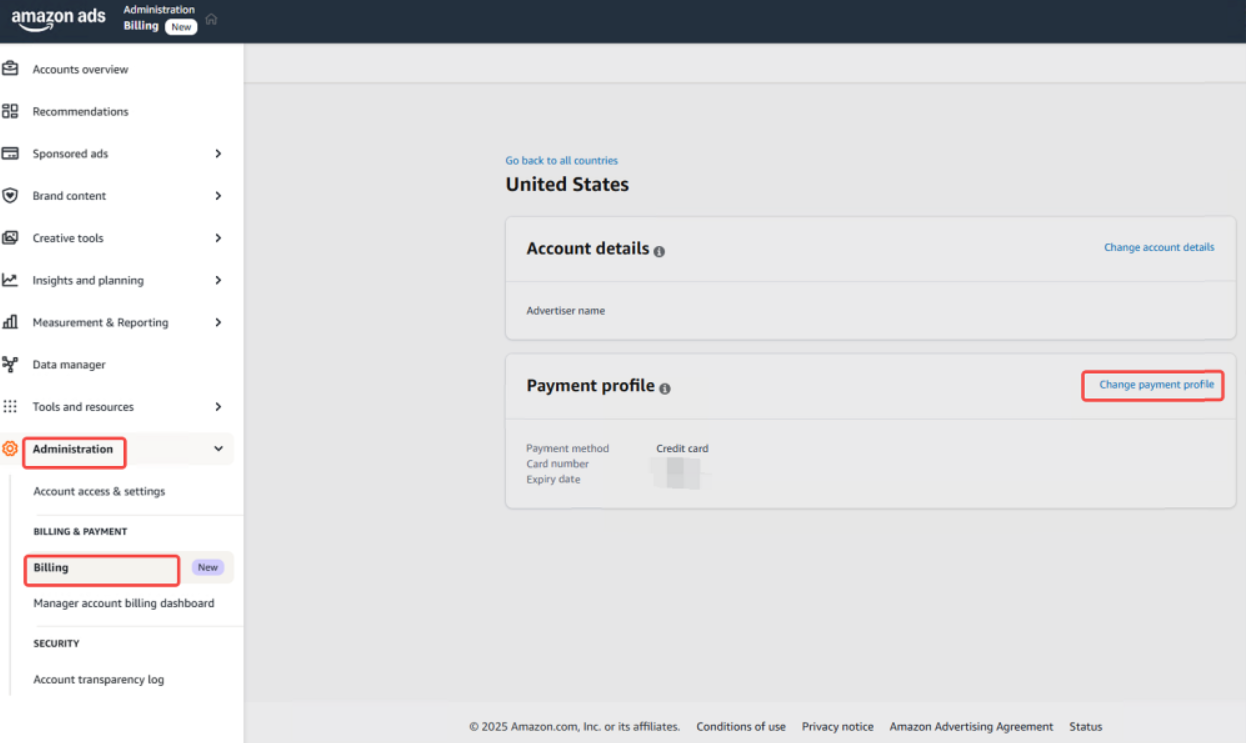Click the Data manager nodes icon
1246x743 pixels.
pos(10,364)
